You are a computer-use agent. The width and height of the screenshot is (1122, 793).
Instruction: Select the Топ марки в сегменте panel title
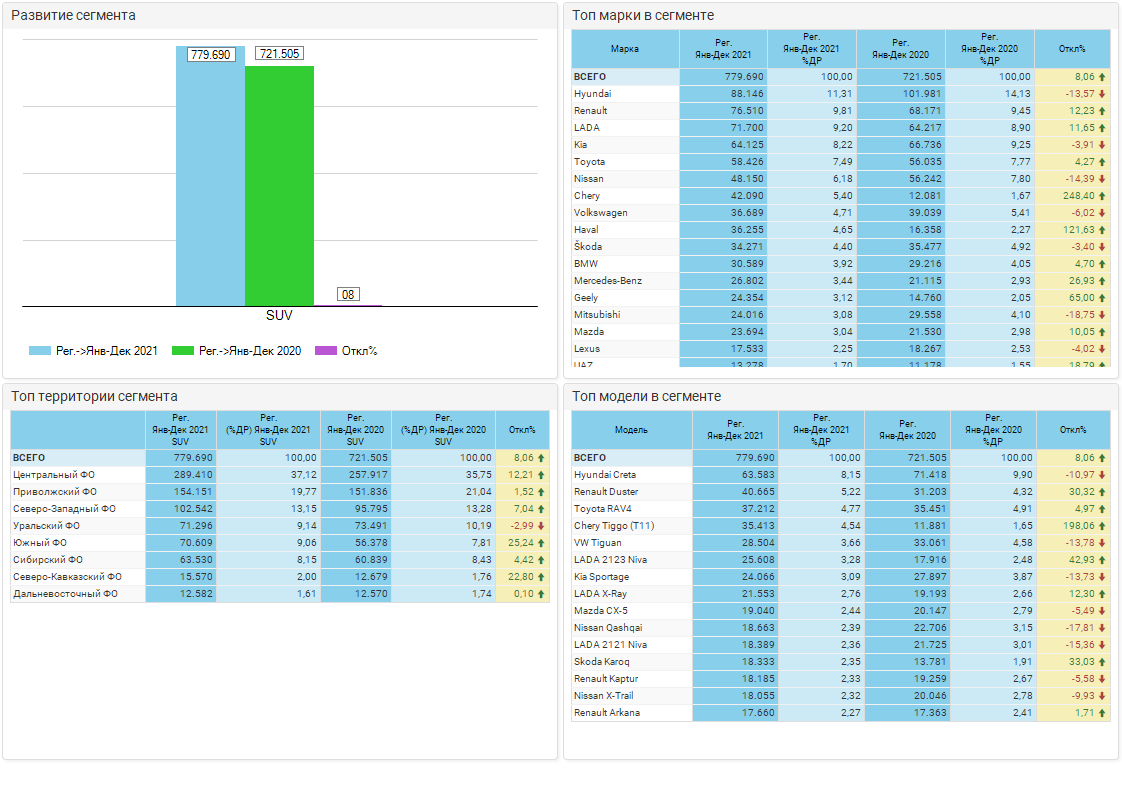[643, 15]
